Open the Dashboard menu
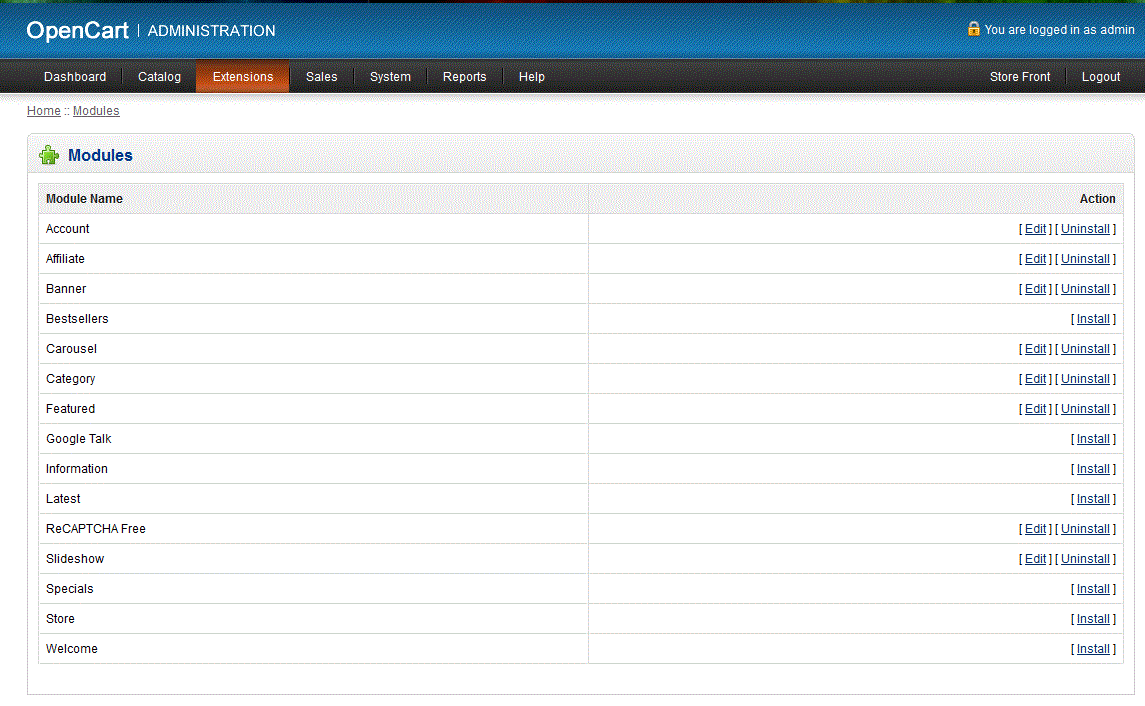This screenshot has height=706, width=1145. pos(75,77)
